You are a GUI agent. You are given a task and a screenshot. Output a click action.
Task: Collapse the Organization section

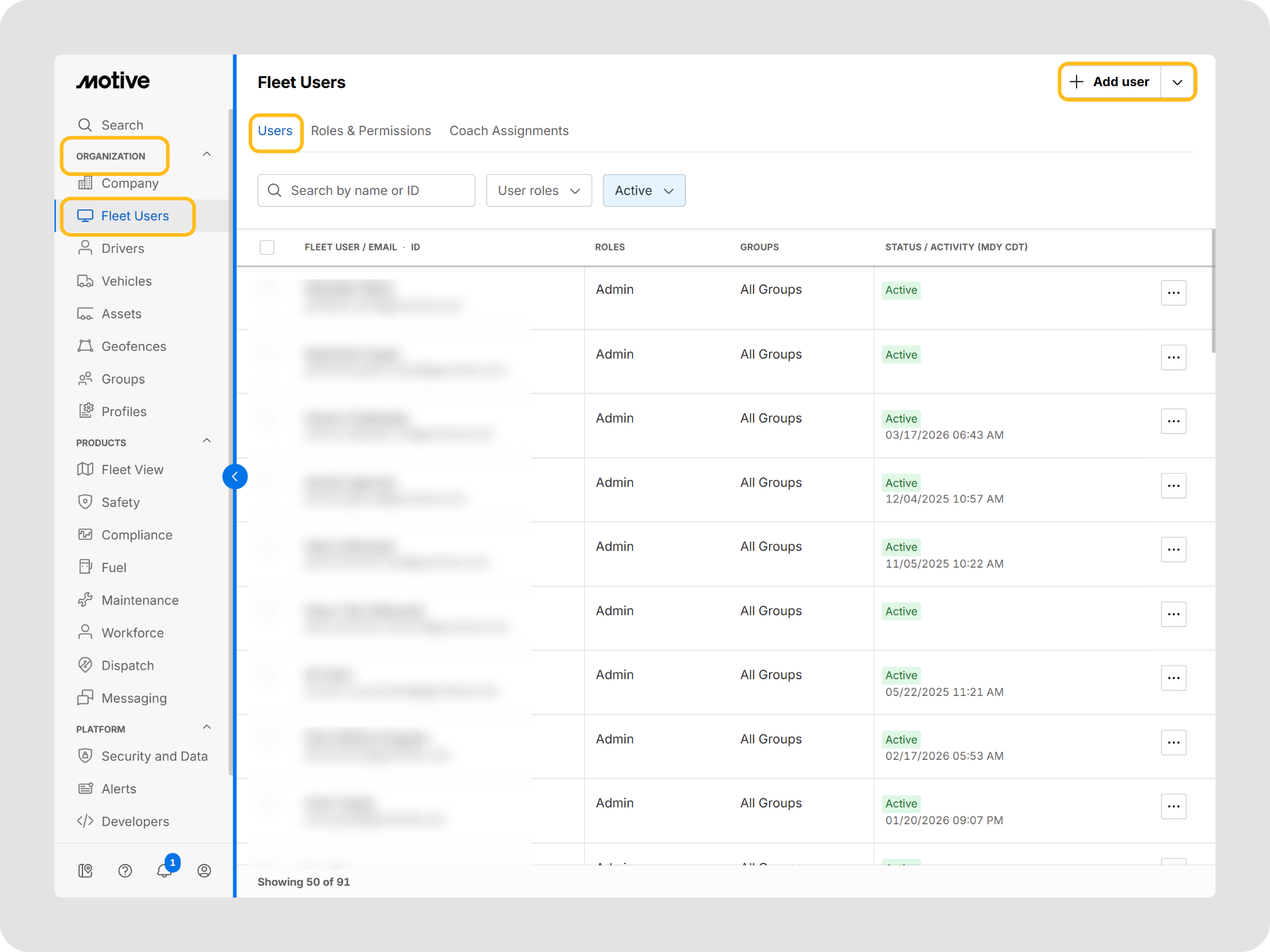207,154
